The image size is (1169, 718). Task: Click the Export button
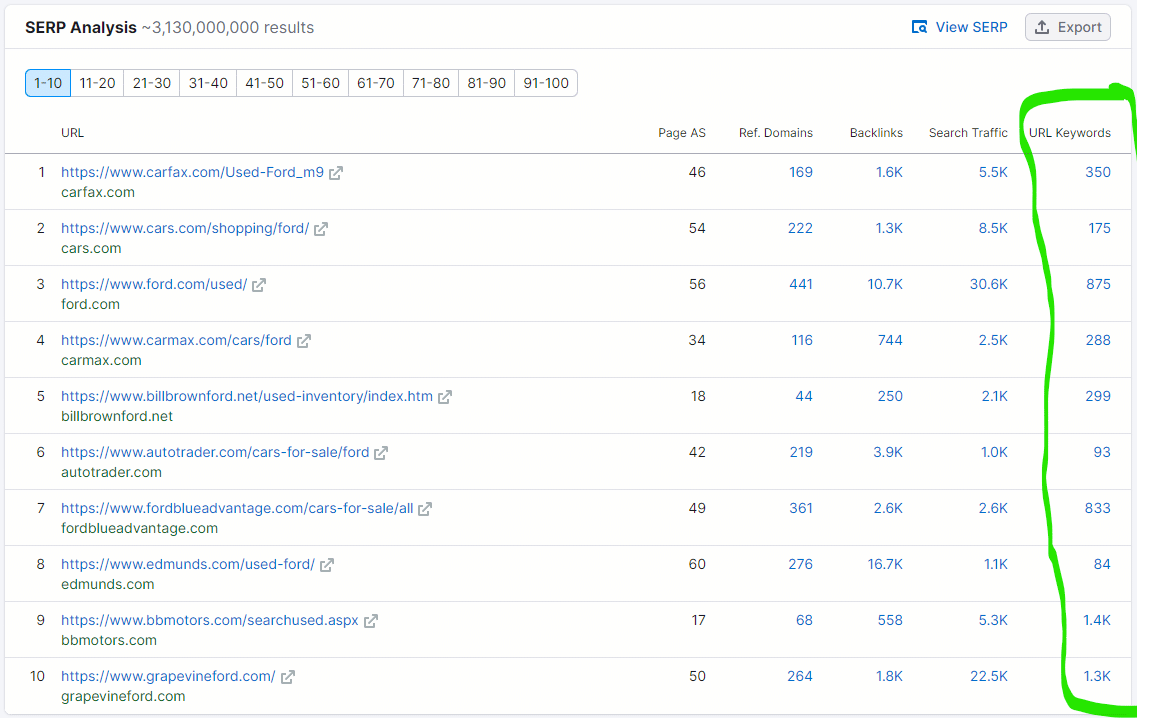tap(1068, 27)
